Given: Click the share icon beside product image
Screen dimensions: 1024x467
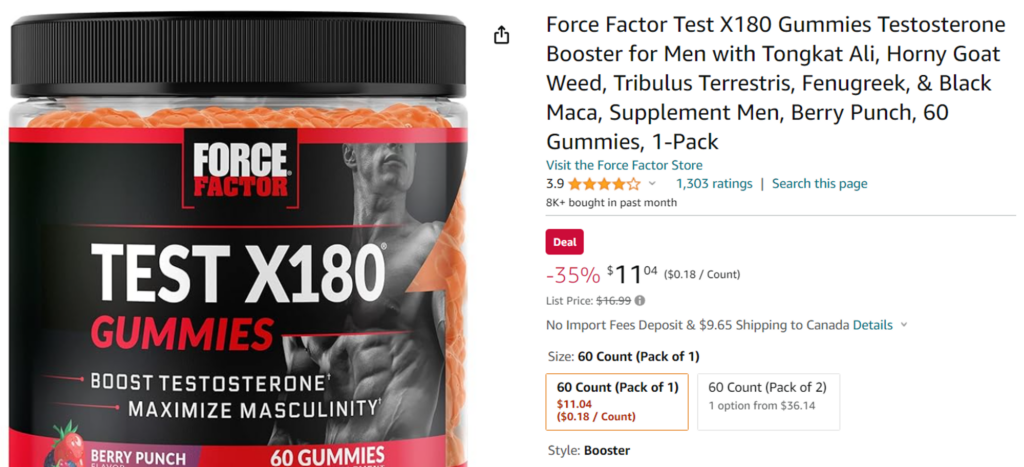Looking at the screenshot, I should [501, 35].
